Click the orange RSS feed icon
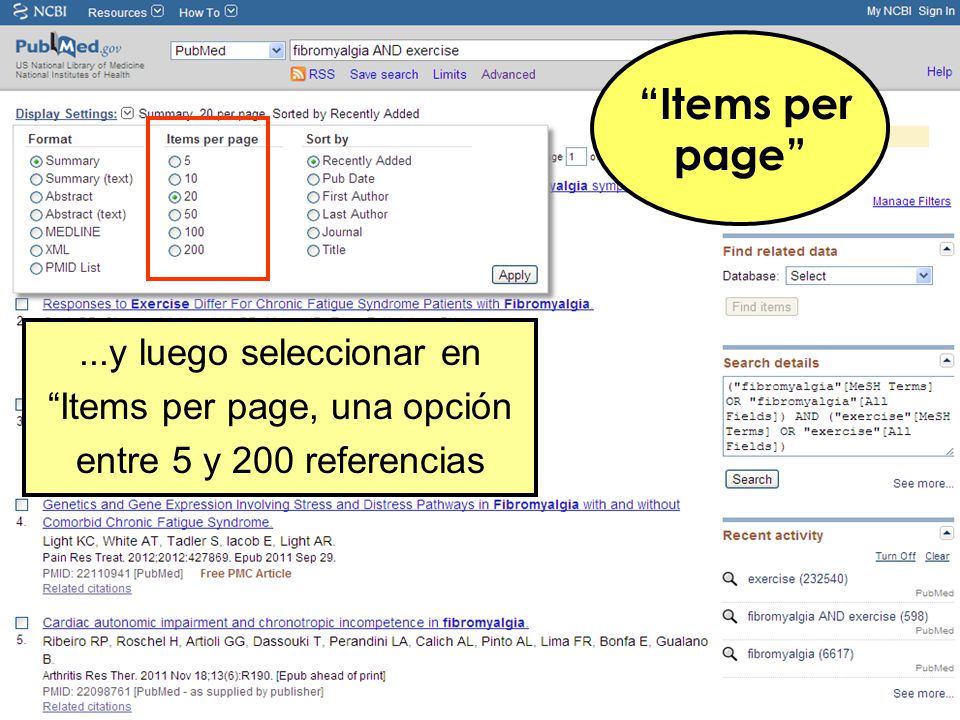This screenshot has height=720, width=960. 298,74
